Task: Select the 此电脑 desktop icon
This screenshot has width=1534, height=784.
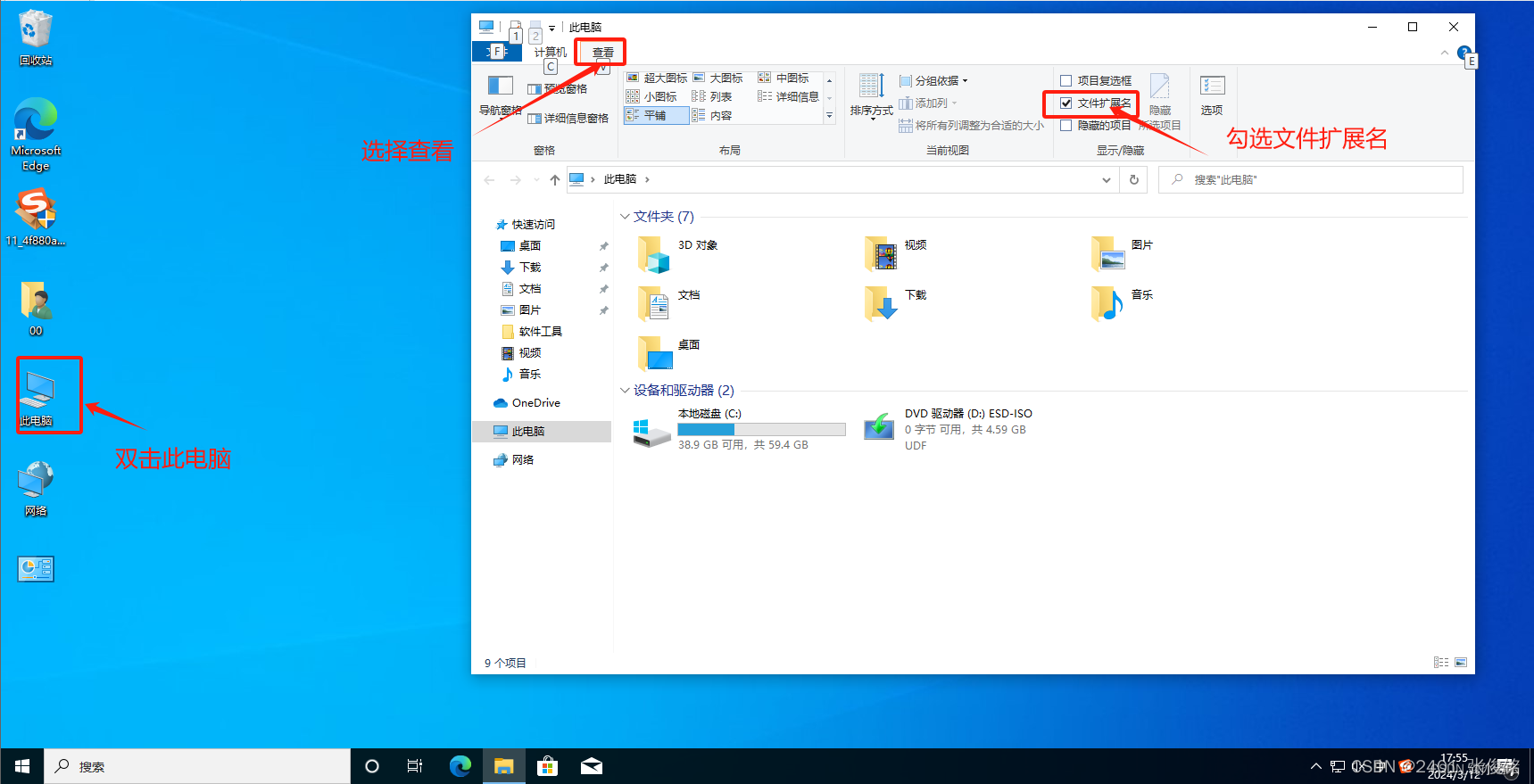Action: [37, 398]
